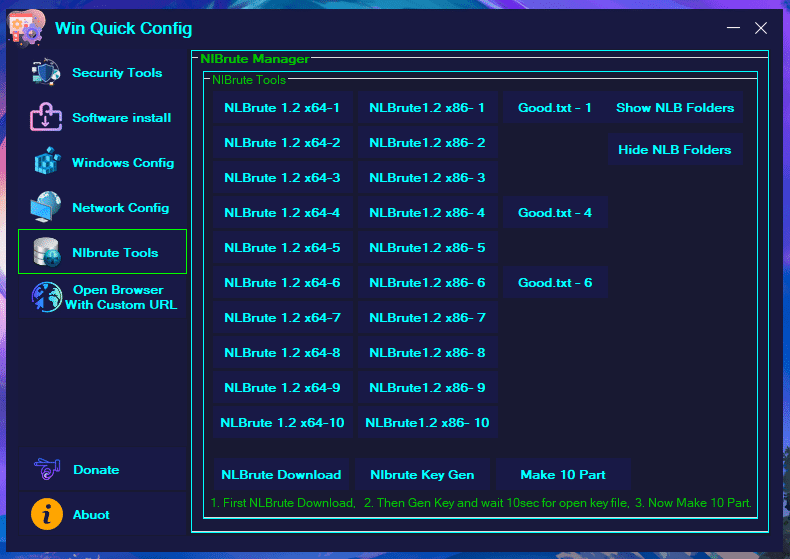Click the green instructions text at bottom
Image resolution: width=790 pixels, height=559 pixels.
tap(481, 503)
